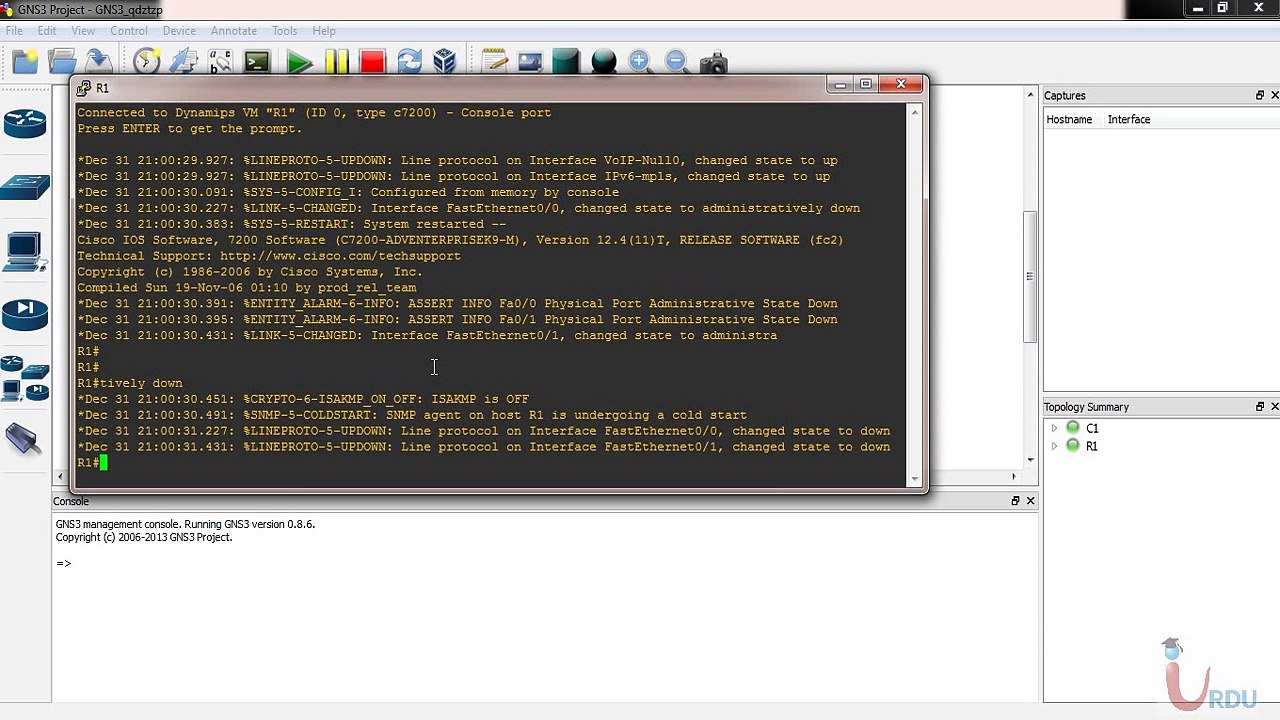Open the Control menu
1280x720 pixels.
[129, 31]
